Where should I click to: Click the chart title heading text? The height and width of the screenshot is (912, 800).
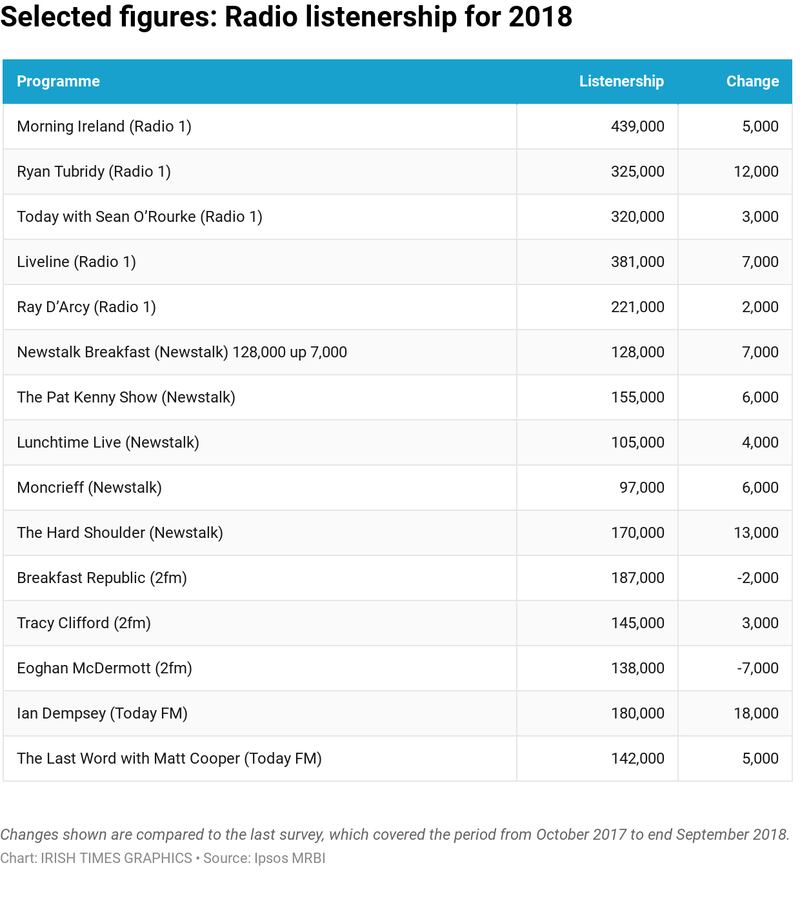[x=286, y=18]
